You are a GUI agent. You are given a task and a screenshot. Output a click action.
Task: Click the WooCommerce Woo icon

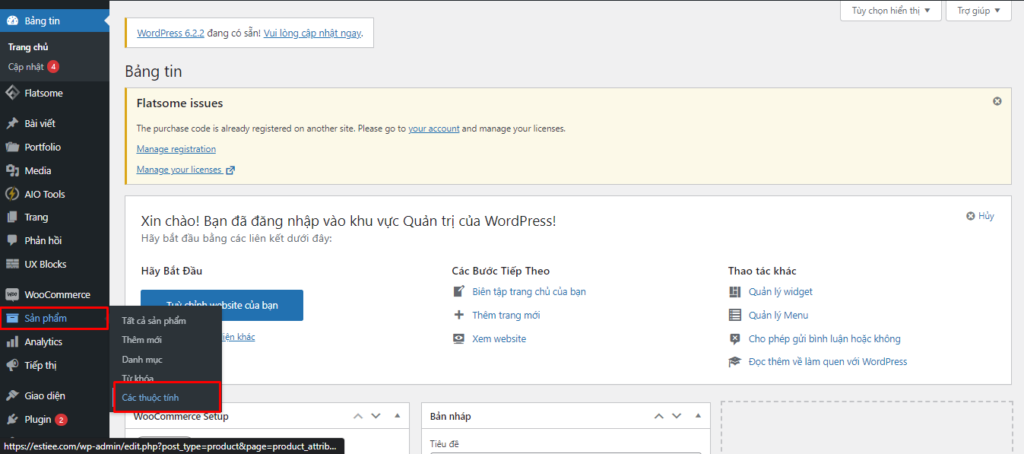coord(12,295)
